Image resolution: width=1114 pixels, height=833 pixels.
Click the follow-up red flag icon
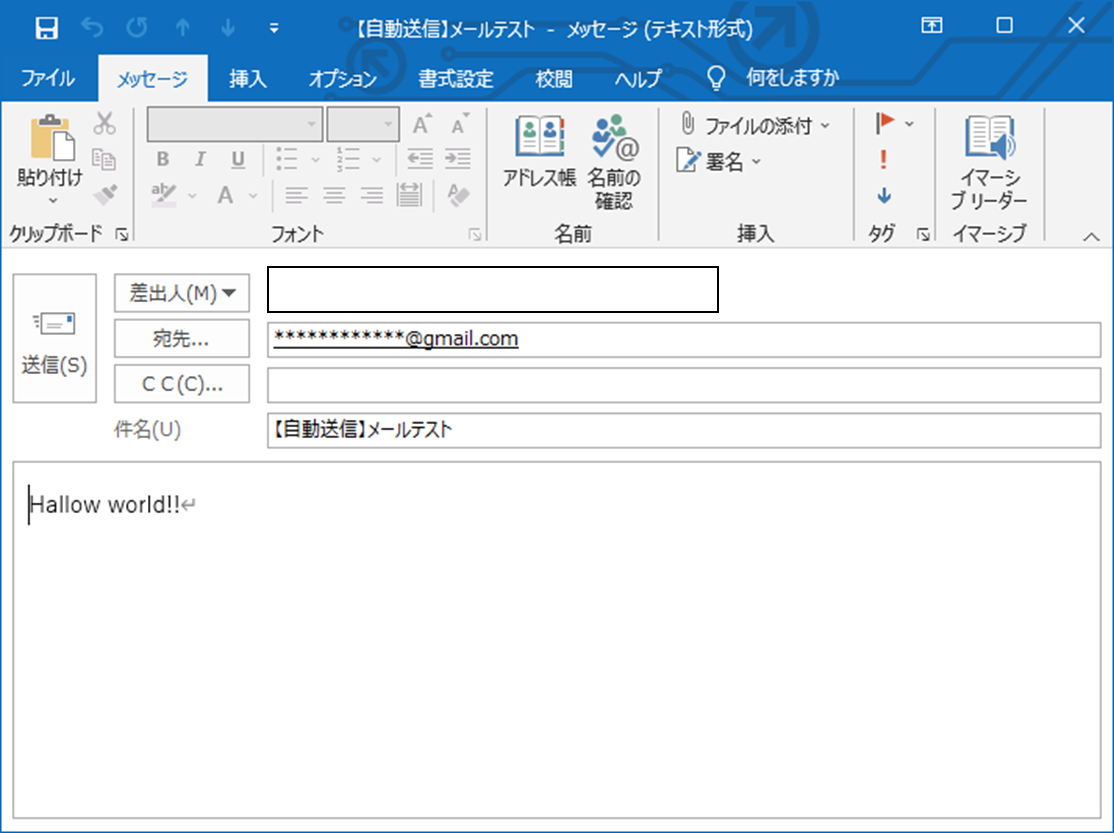point(885,124)
